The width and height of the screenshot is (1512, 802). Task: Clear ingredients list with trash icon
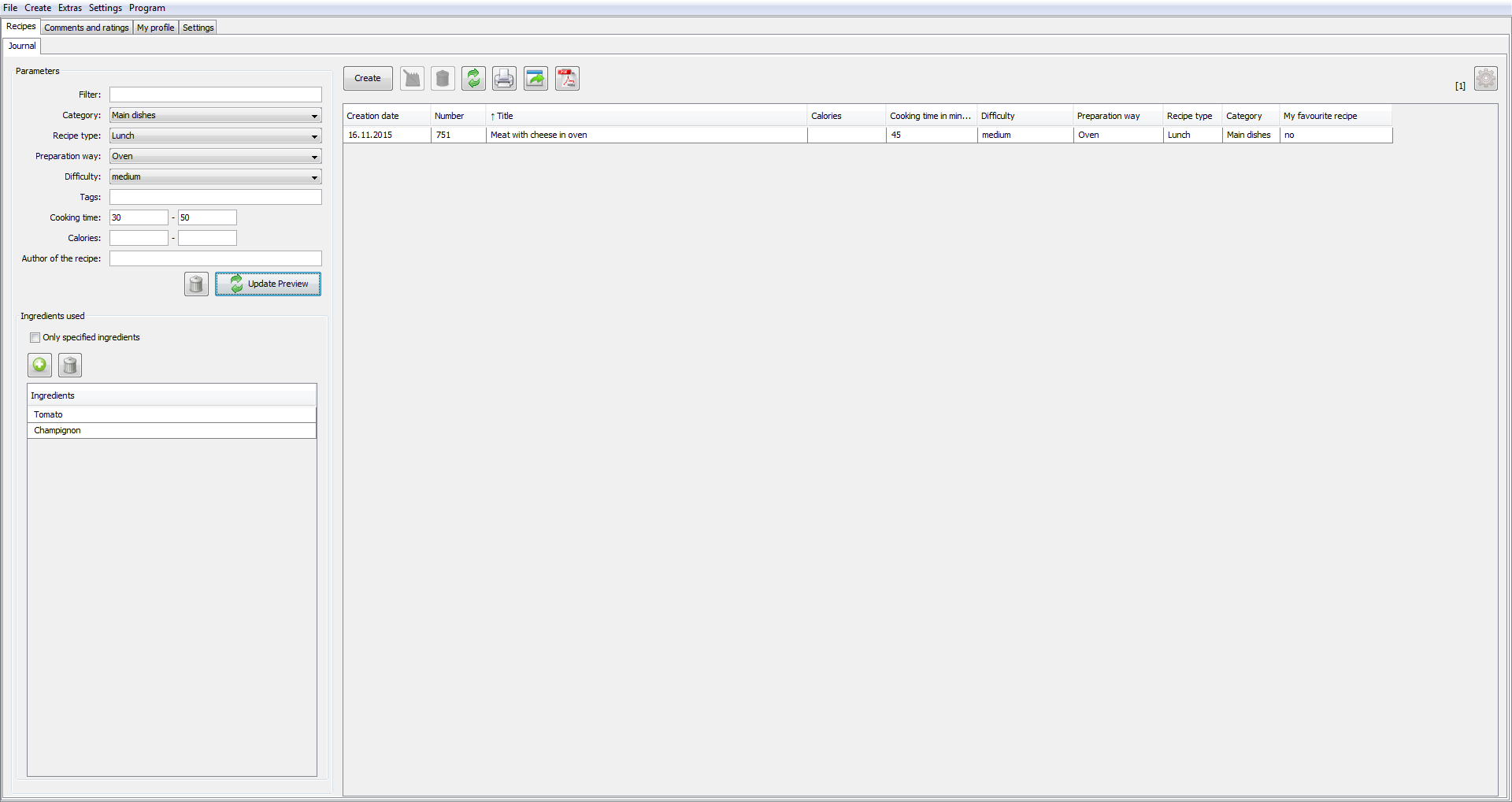(x=69, y=365)
